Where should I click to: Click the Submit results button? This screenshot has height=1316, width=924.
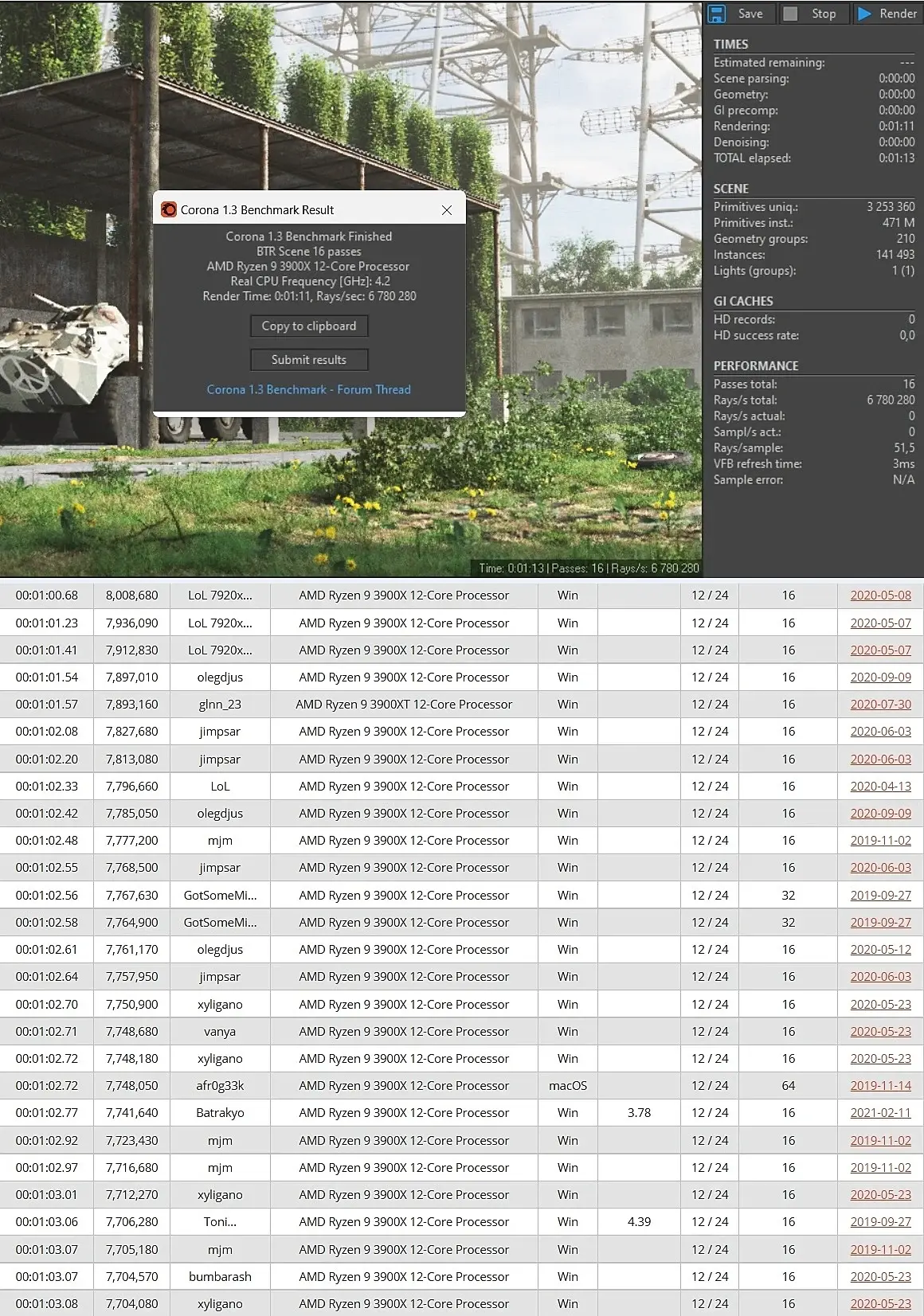click(x=309, y=360)
